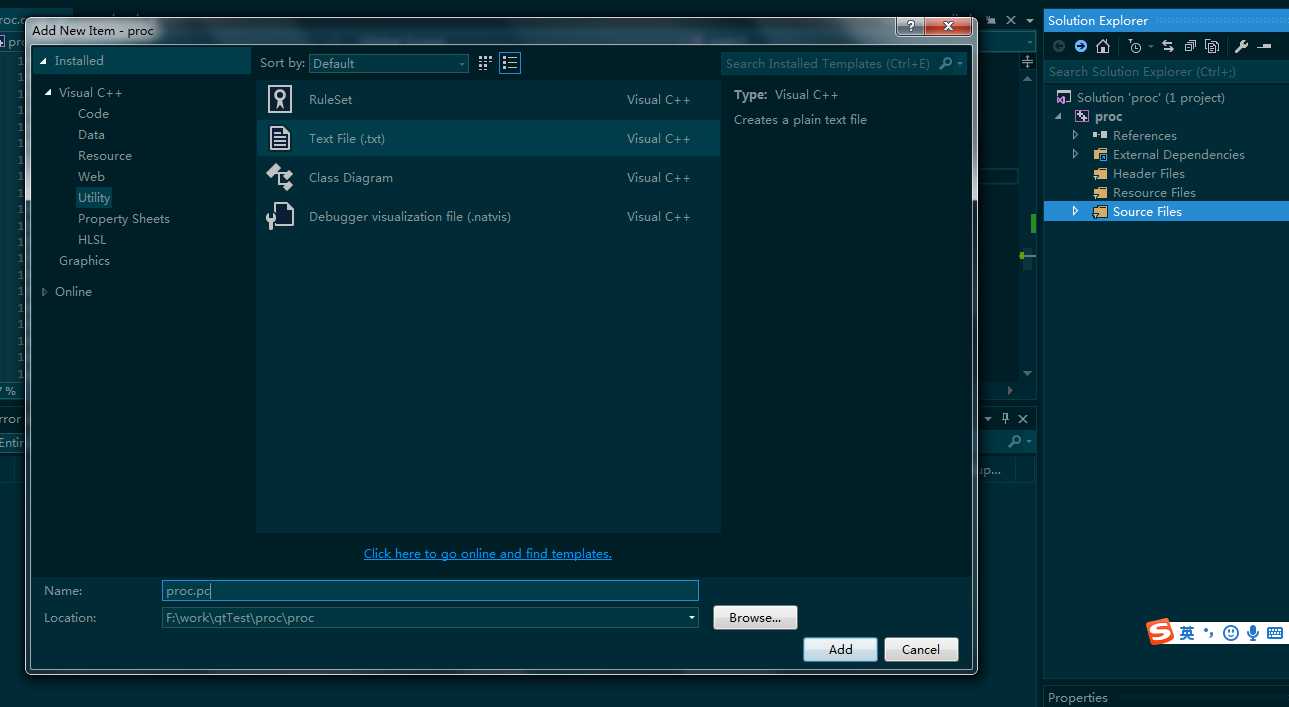Expand the Online templates node
Screen dimensions: 1289x707
point(45,292)
